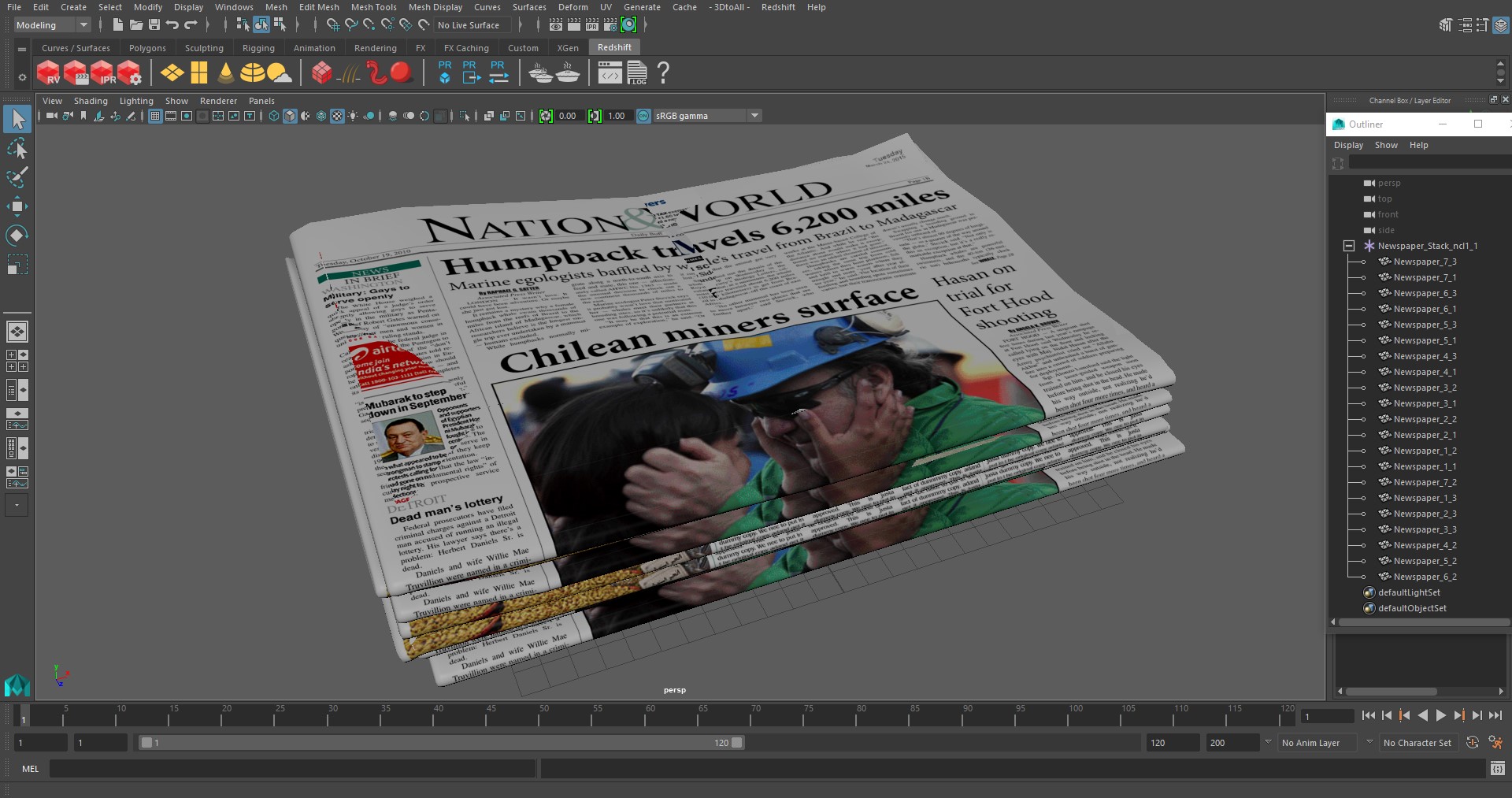The width and height of the screenshot is (1512, 798).
Task: Open the shelf settings gear menu
Action: pyautogui.click(x=21, y=76)
